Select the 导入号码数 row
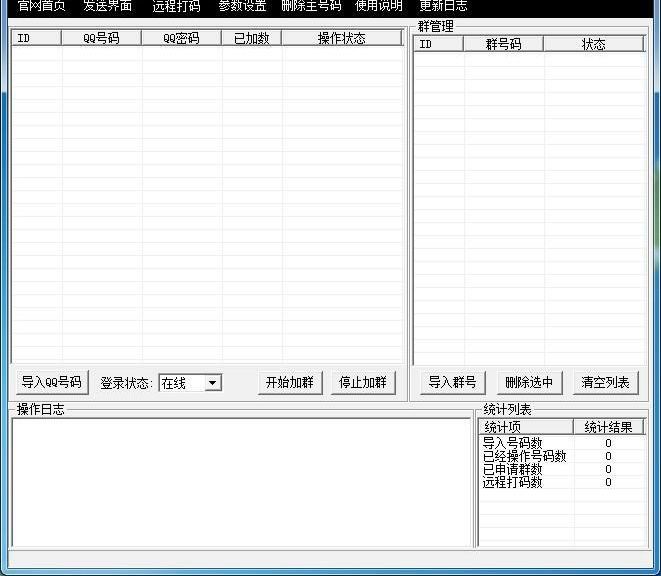The height and width of the screenshot is (576, 661). click(562, 443)
